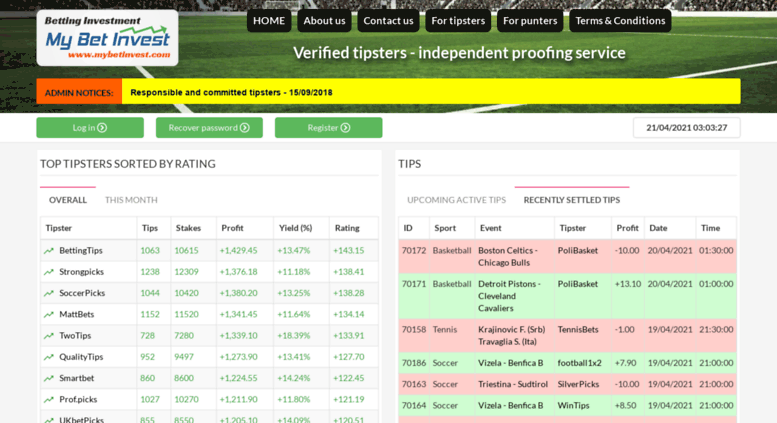Open Terms & Conditions page
777x423 pixels.
point(620,21)
